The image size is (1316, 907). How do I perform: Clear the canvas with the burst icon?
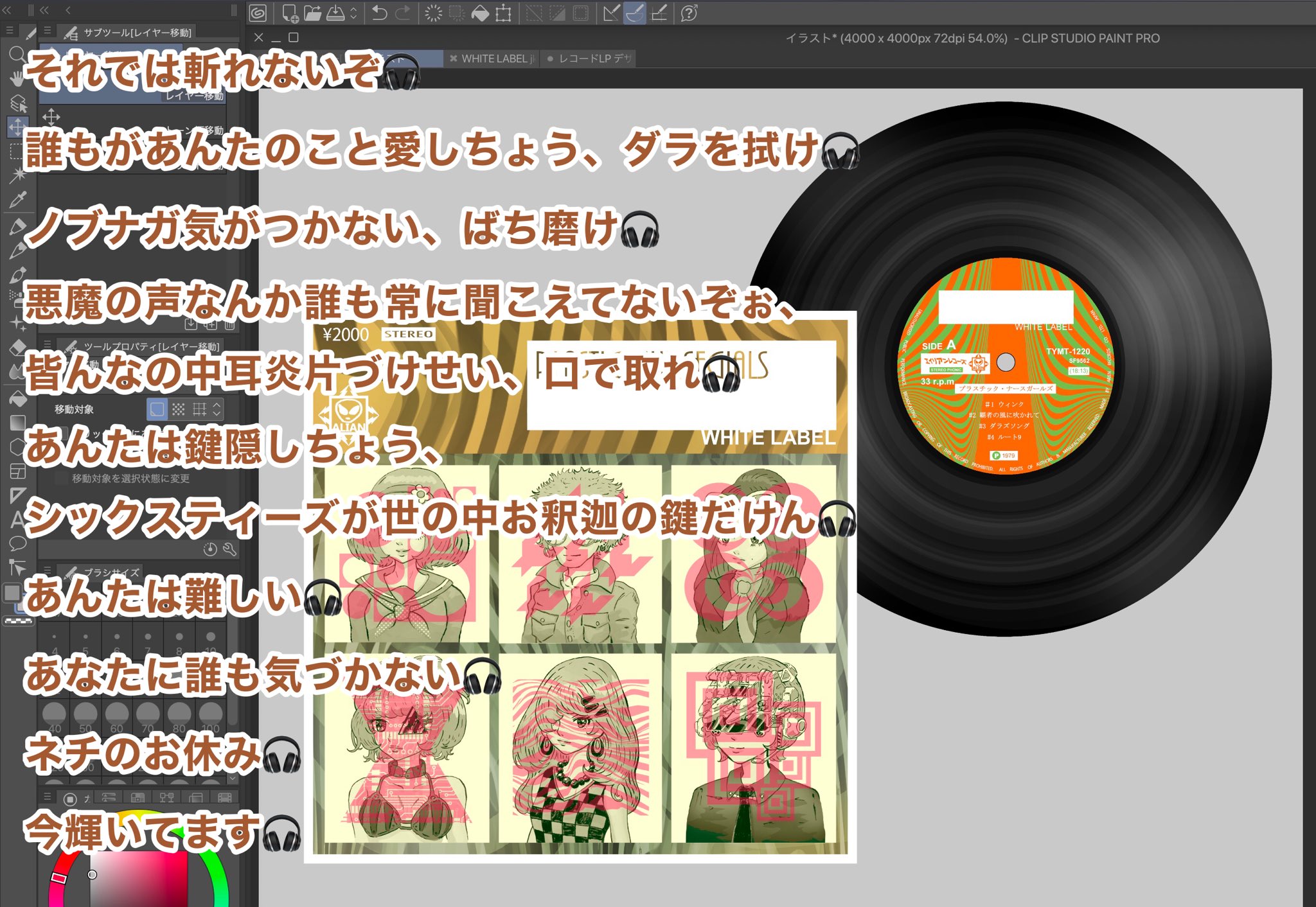434,13
